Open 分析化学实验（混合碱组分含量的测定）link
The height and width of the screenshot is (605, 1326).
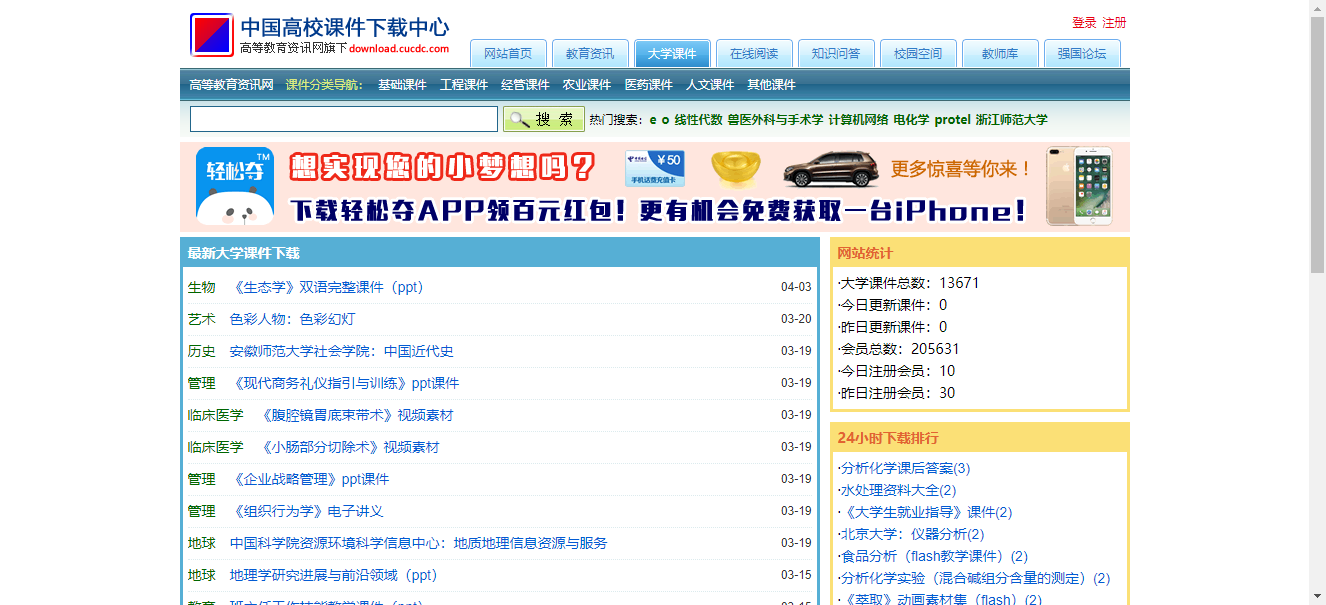(976, 578)
